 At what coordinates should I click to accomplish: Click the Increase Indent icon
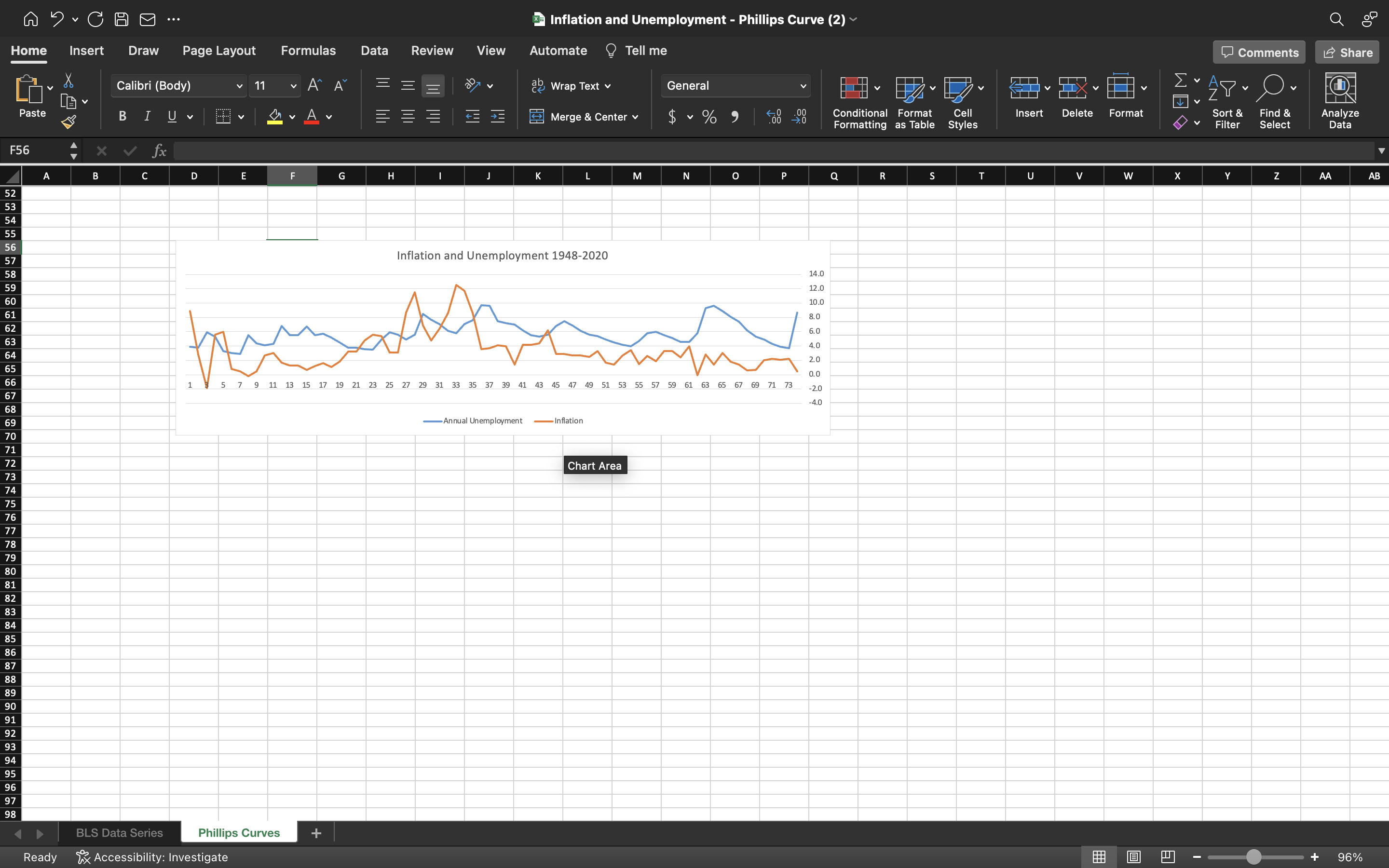coord(498,117)
